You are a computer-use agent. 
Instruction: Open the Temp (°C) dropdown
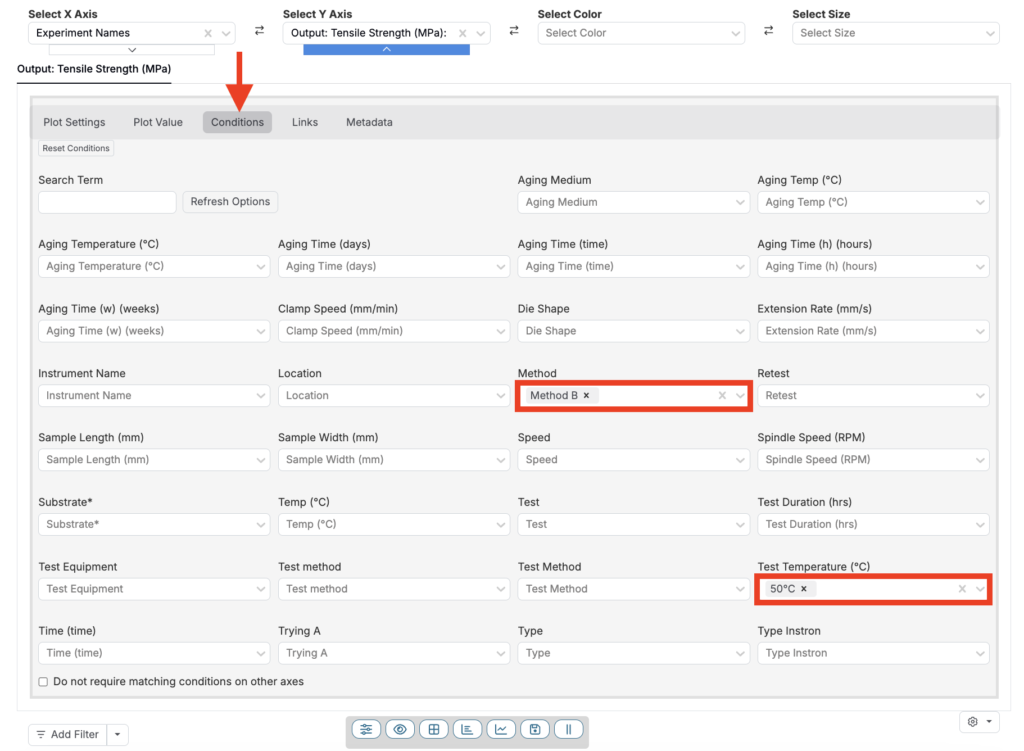[394, 524]
